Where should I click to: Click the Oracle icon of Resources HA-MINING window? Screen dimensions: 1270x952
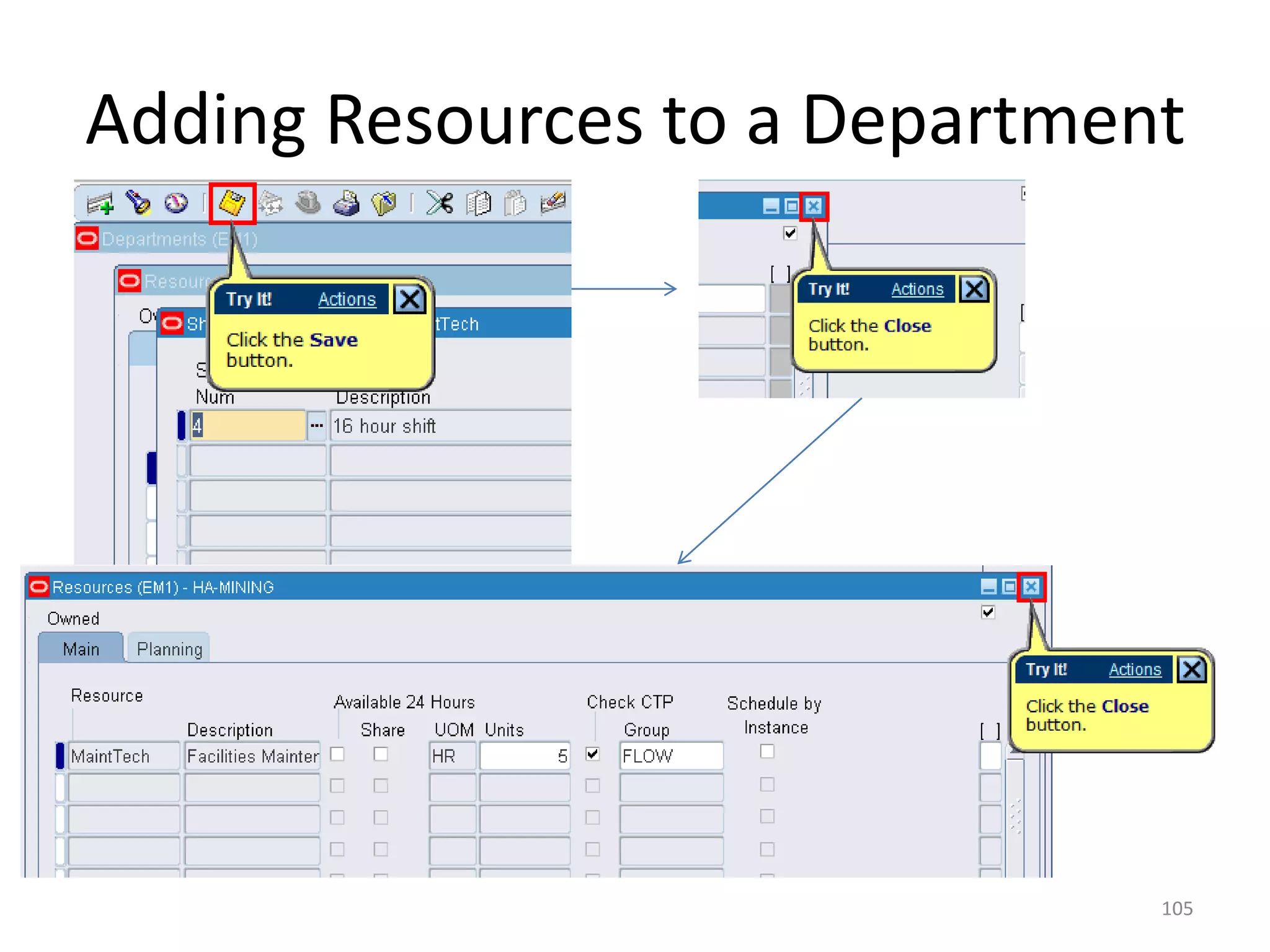pos(38,586)
